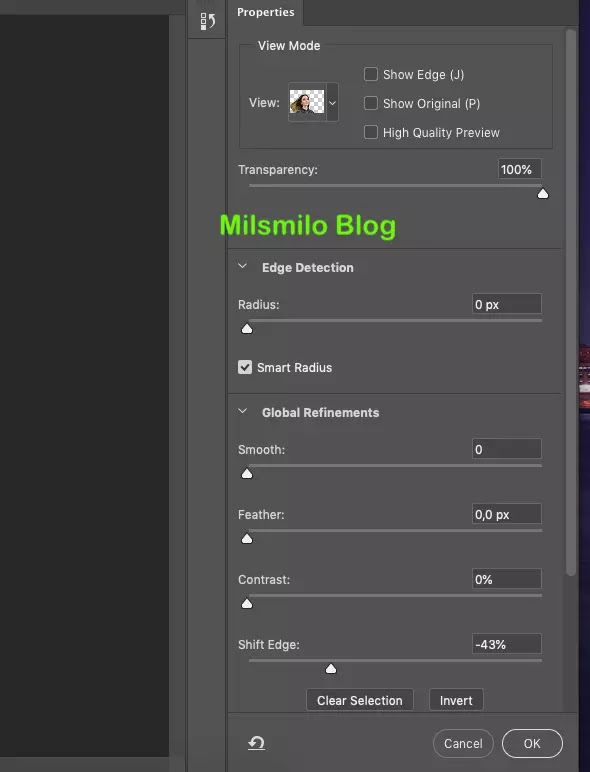590x772 pixels.
Task: Click the Shift Edge slider handle
Action: 331,669
